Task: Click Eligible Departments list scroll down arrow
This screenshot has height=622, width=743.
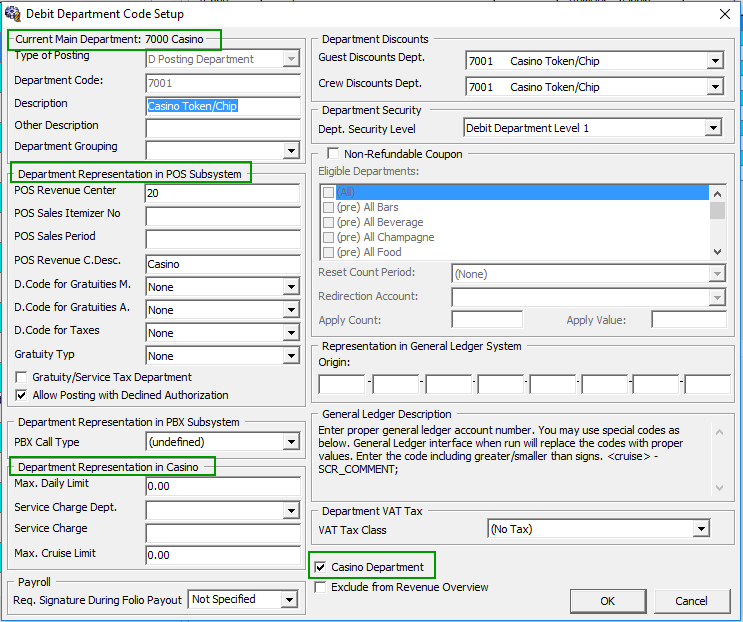Action: (717, 252)
